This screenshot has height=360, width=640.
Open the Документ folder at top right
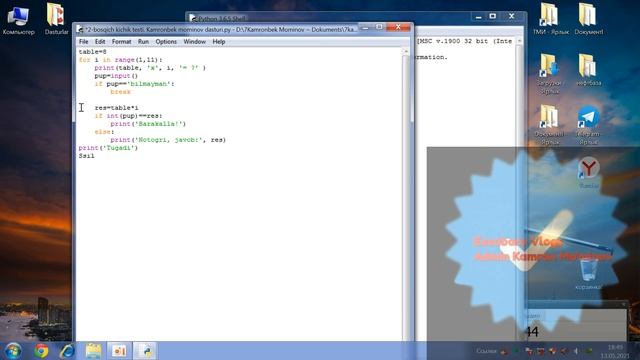tap(588, 20)
